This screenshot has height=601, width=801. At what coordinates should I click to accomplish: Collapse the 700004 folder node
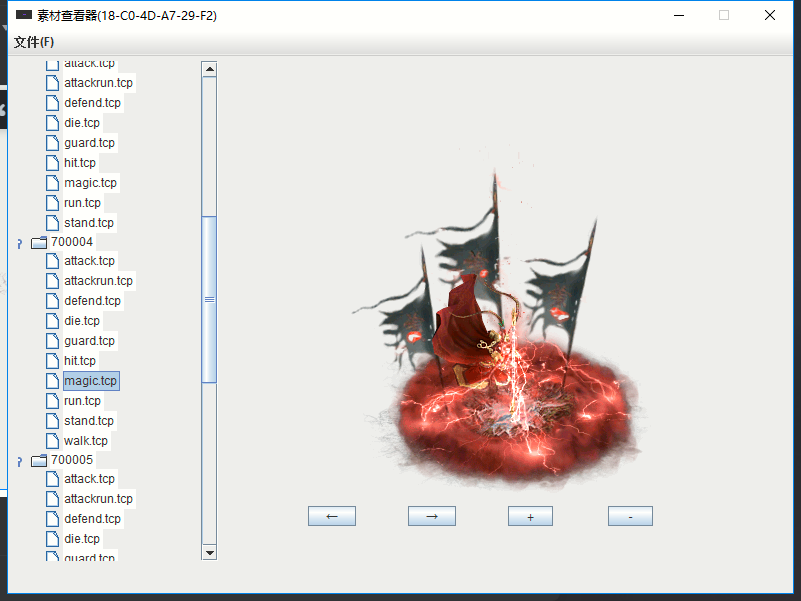point(19,243)
